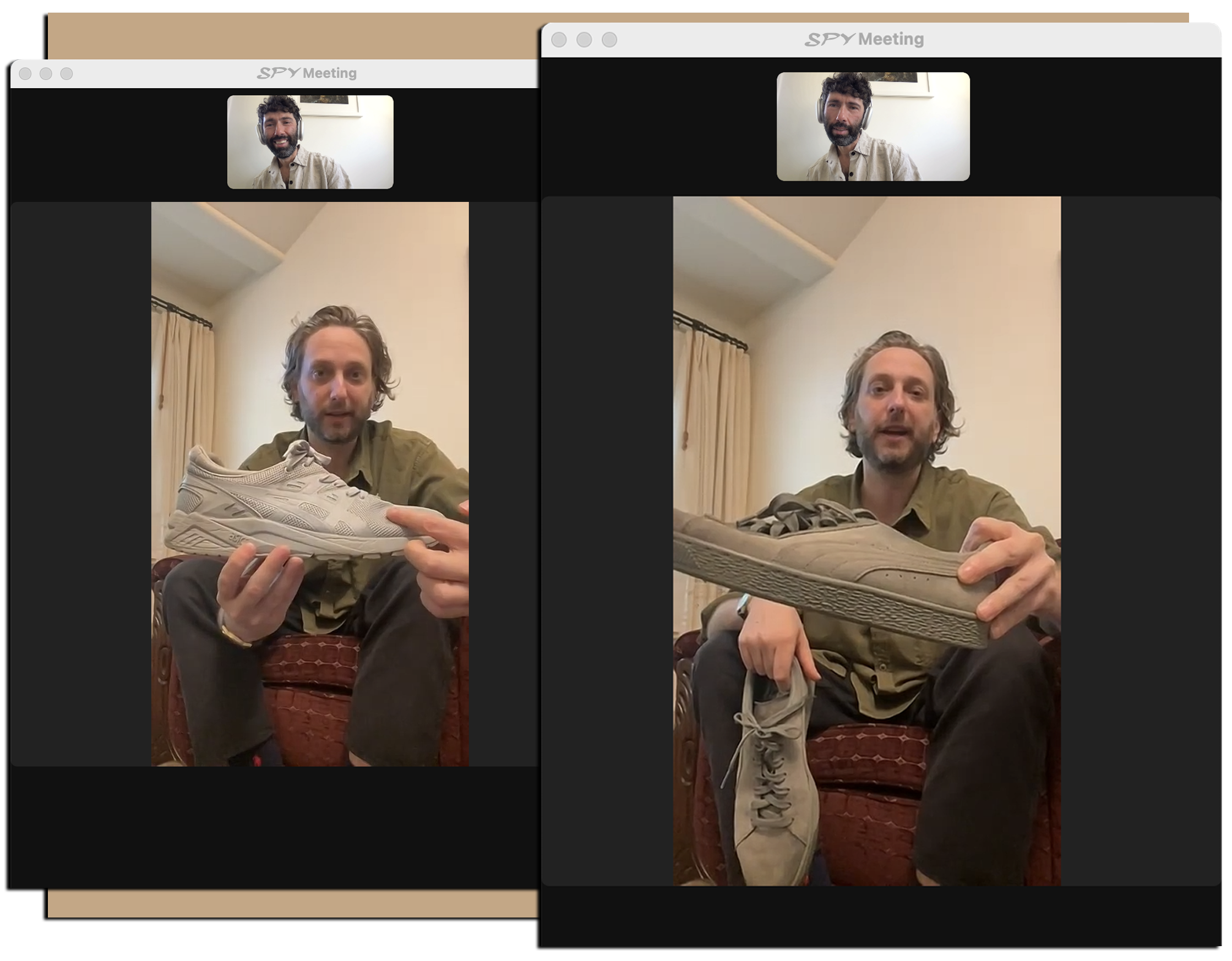Click main video of gray sneaker in left window
The height and width of the screenshot is (961, 1232).
310,484
